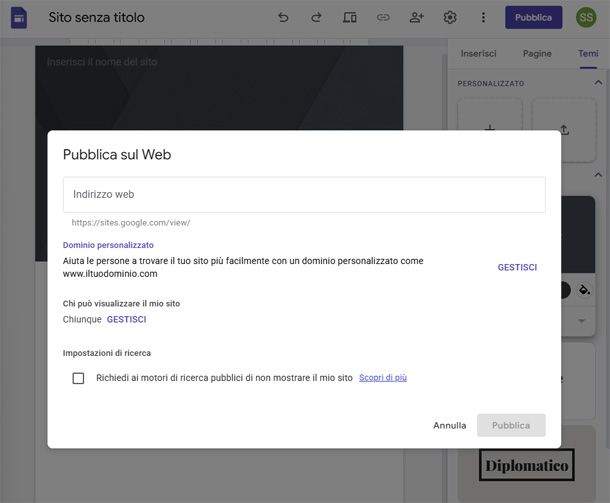The image size is (610, 503).
Task: Click the https://sites.google.com/view/ text
Action: coord(131,223)
